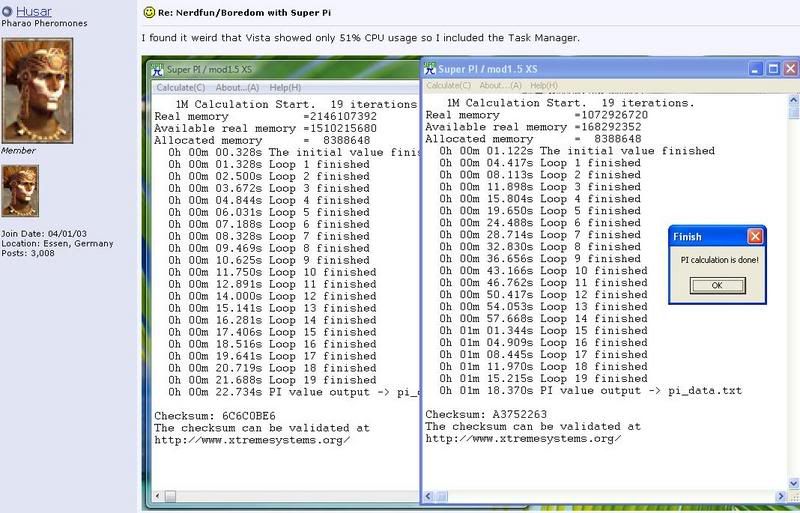Click the status icon beside Husar's username
The height and width of the screenshot is (513, 800).
(7, 11)
